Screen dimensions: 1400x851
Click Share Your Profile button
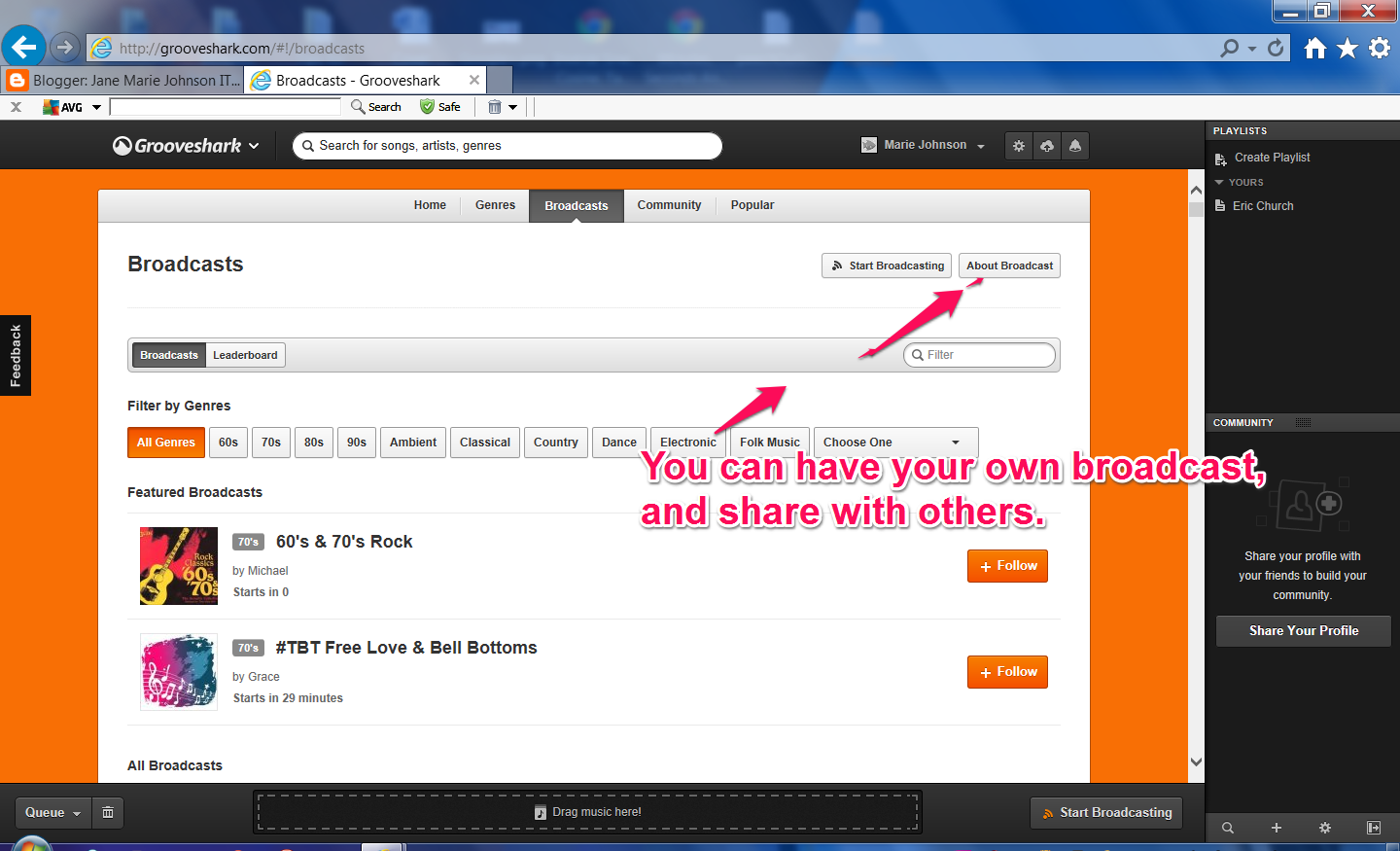[x=1304, y=631]
